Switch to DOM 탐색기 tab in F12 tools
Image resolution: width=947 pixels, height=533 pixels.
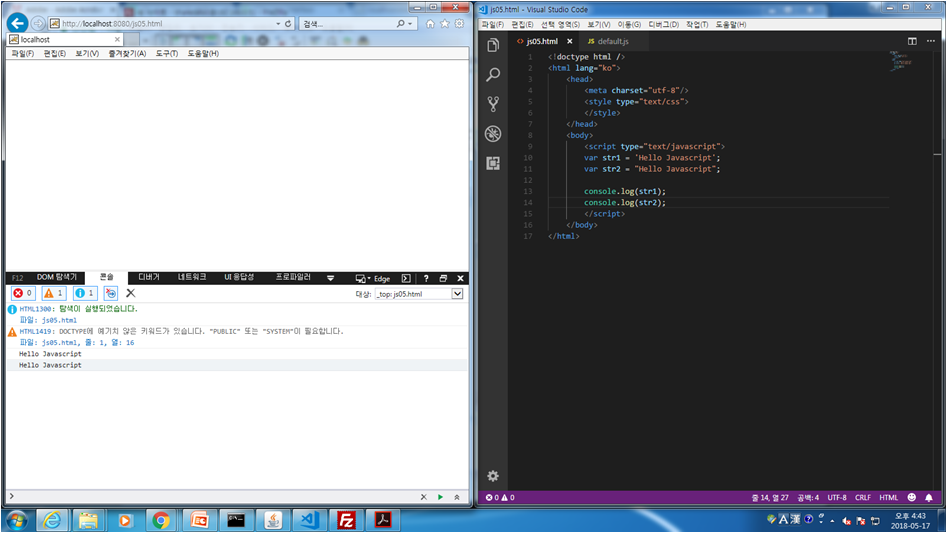pos(57,277)
